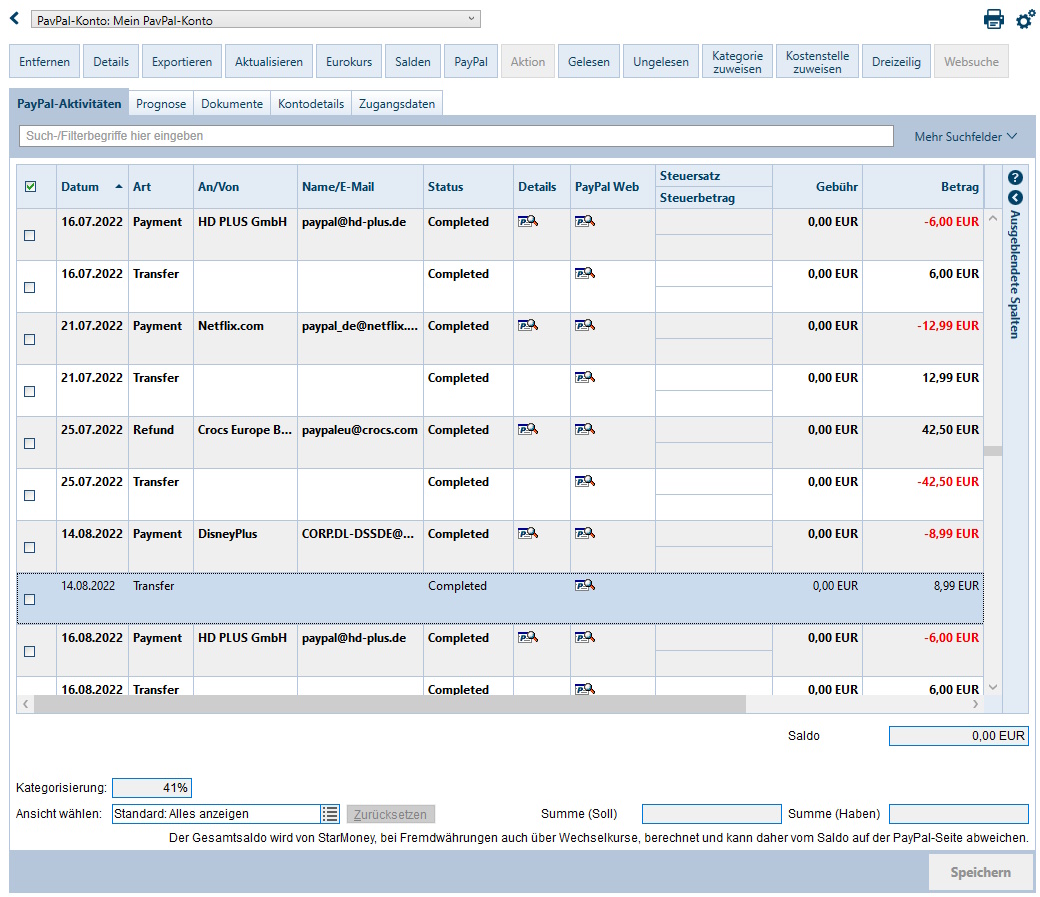Check the Netflix.com payment row checkbox
The image size is (1040, 897).
pos(30,339)
